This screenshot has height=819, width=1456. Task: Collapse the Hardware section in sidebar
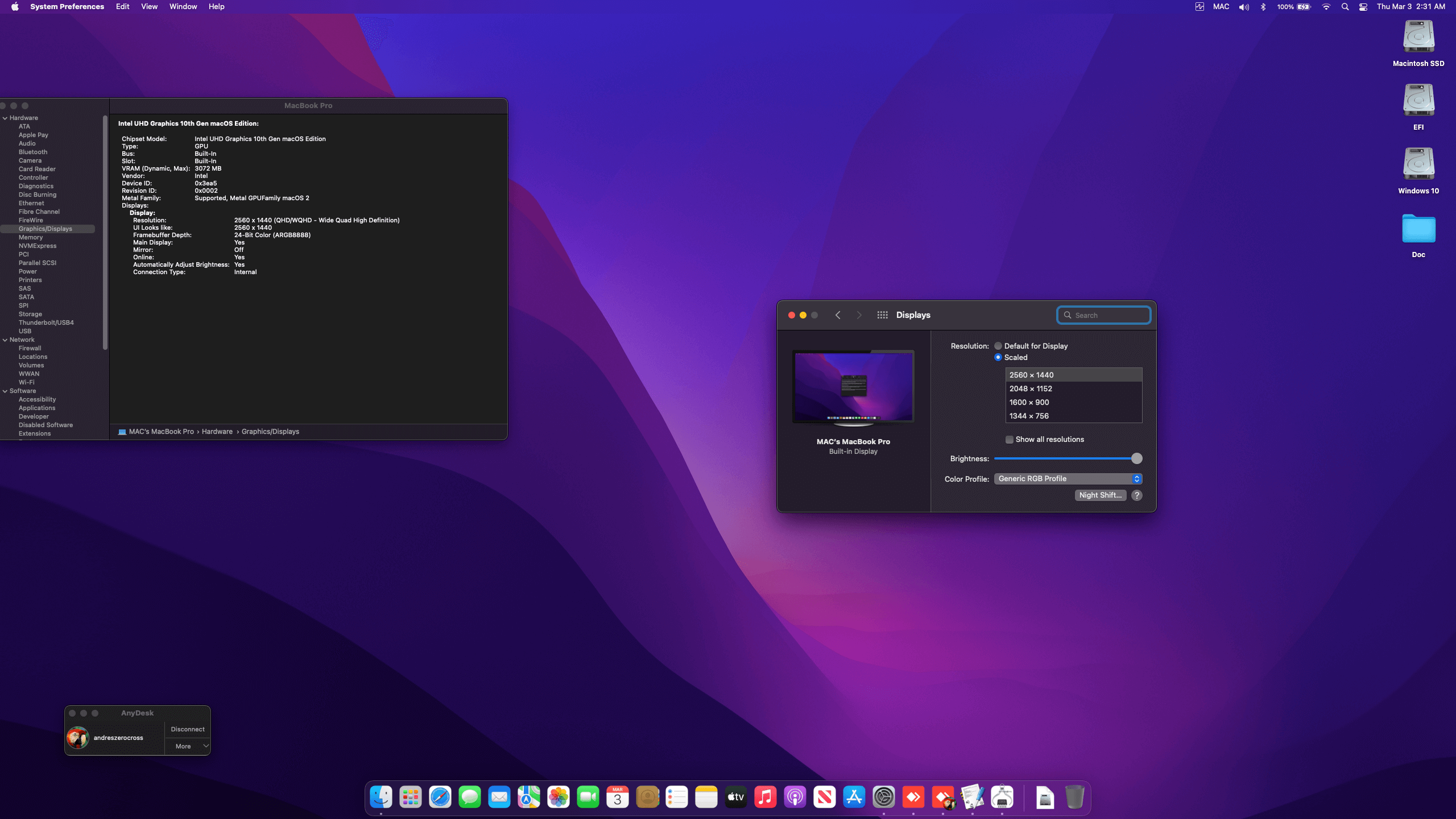click(x=5, y=118)
